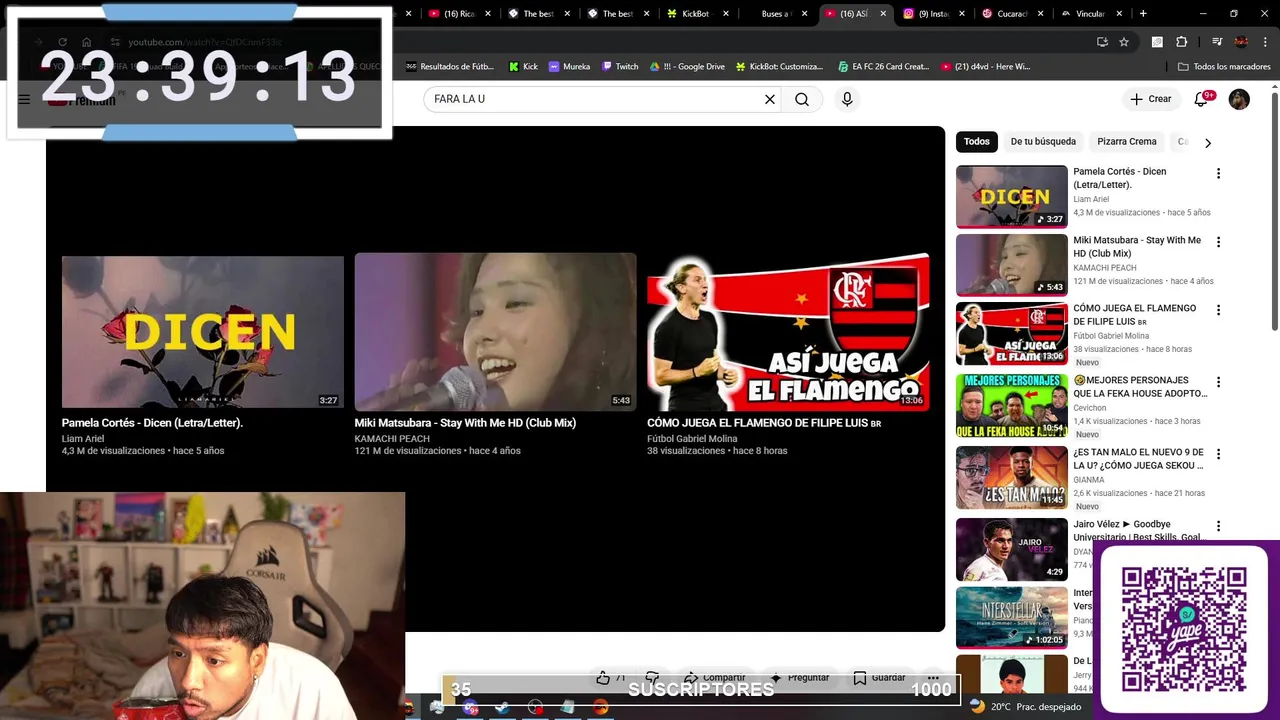Open the Chrome extensions puzzle icon

[x=1181, y=42]
